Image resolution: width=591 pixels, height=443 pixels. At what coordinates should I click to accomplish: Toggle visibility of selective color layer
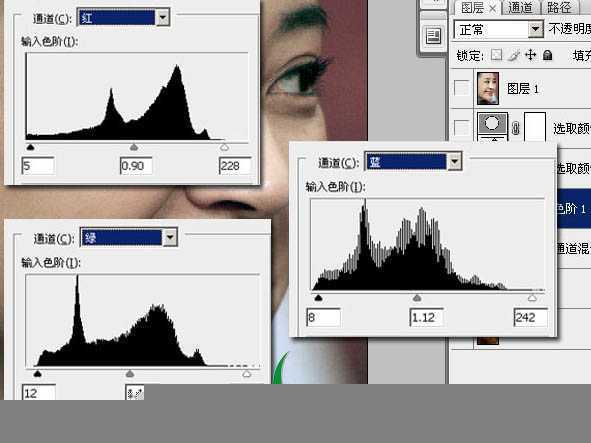tap(461, 128)
